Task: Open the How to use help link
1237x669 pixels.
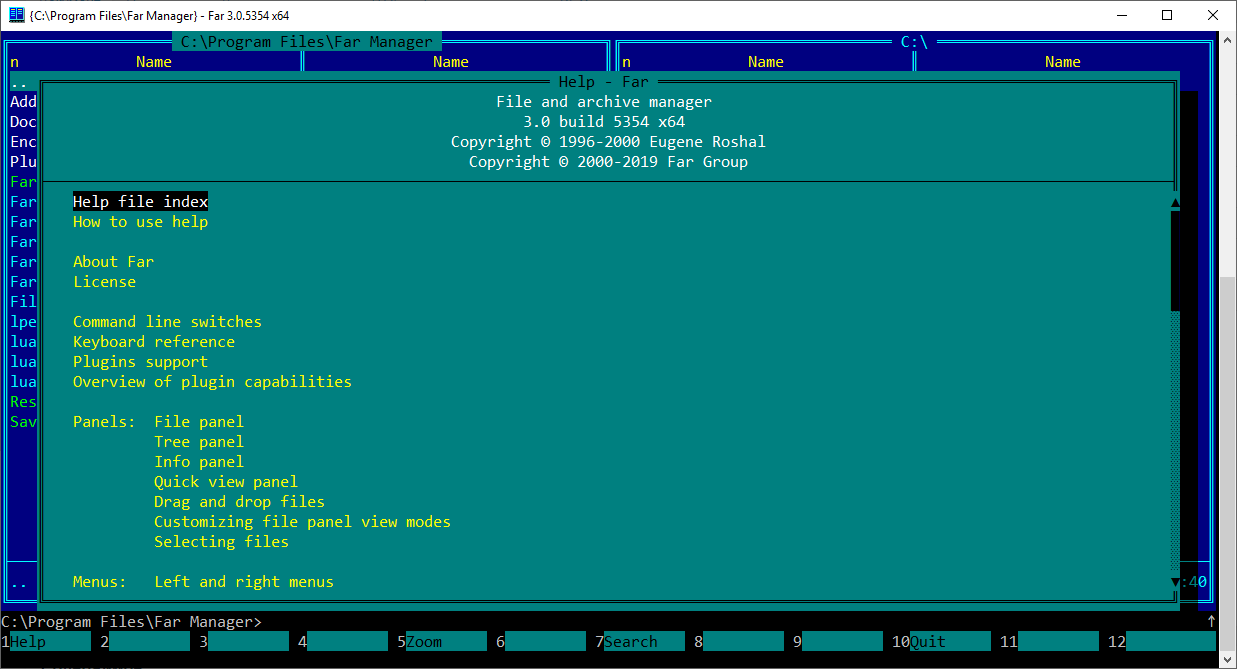Action: coord(140,222)
